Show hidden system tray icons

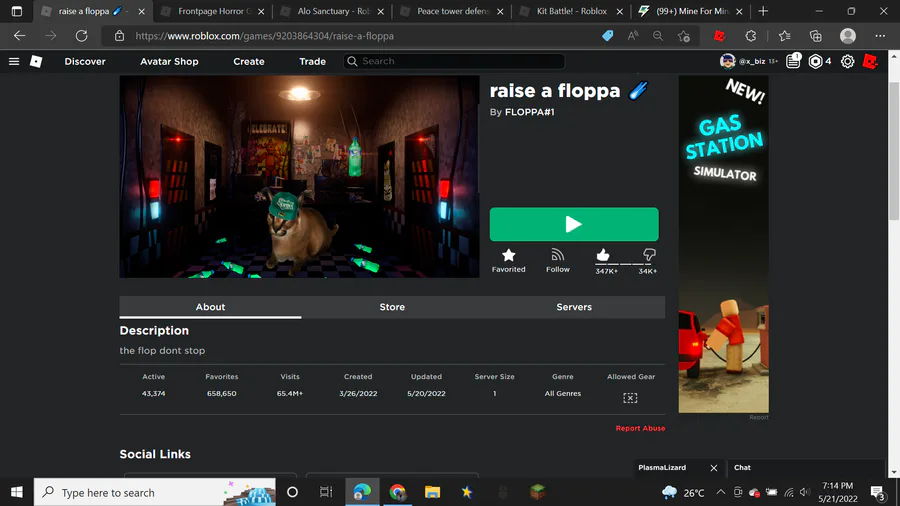coord(720,492)
